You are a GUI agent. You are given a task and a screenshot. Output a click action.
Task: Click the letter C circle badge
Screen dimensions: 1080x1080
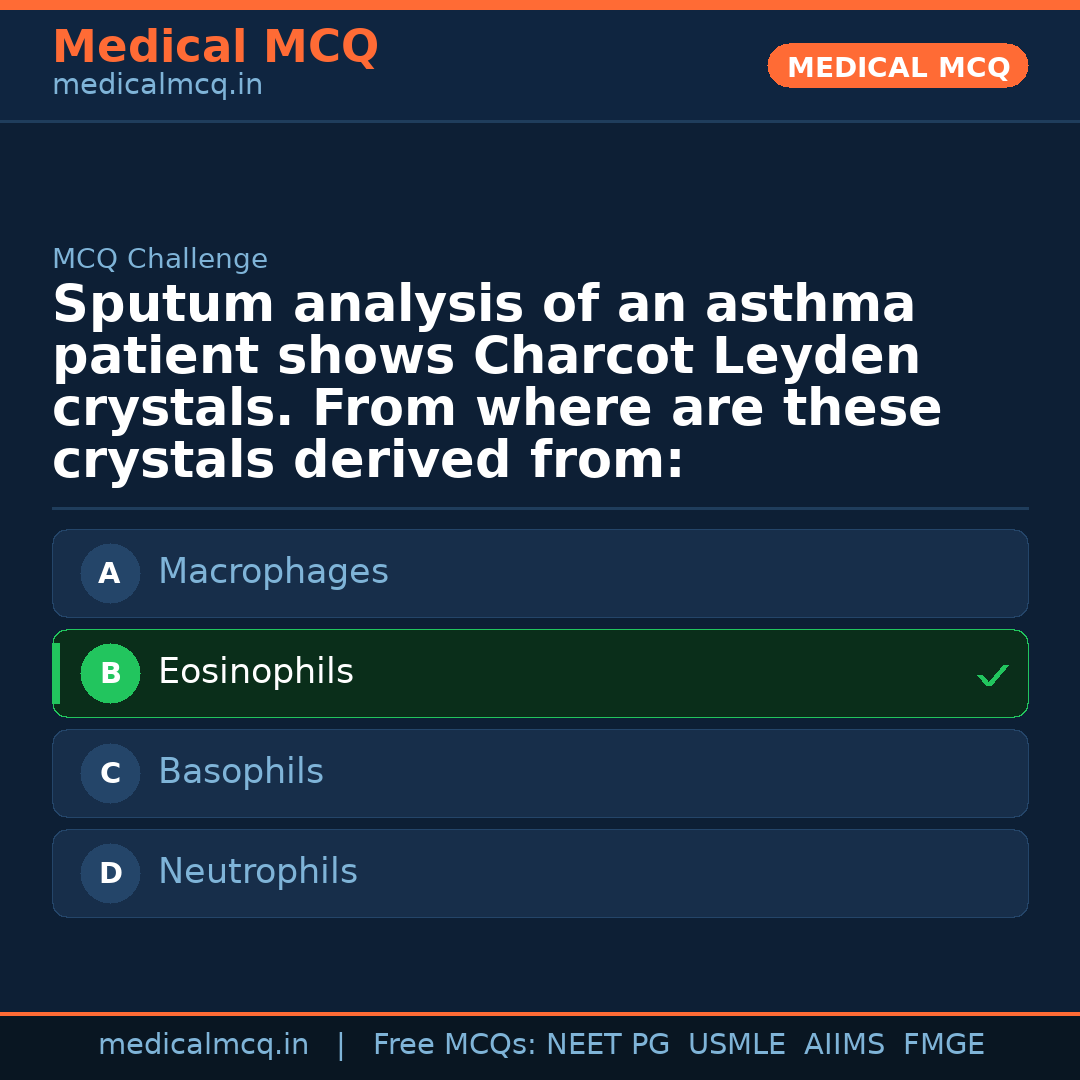pos(110,774)
